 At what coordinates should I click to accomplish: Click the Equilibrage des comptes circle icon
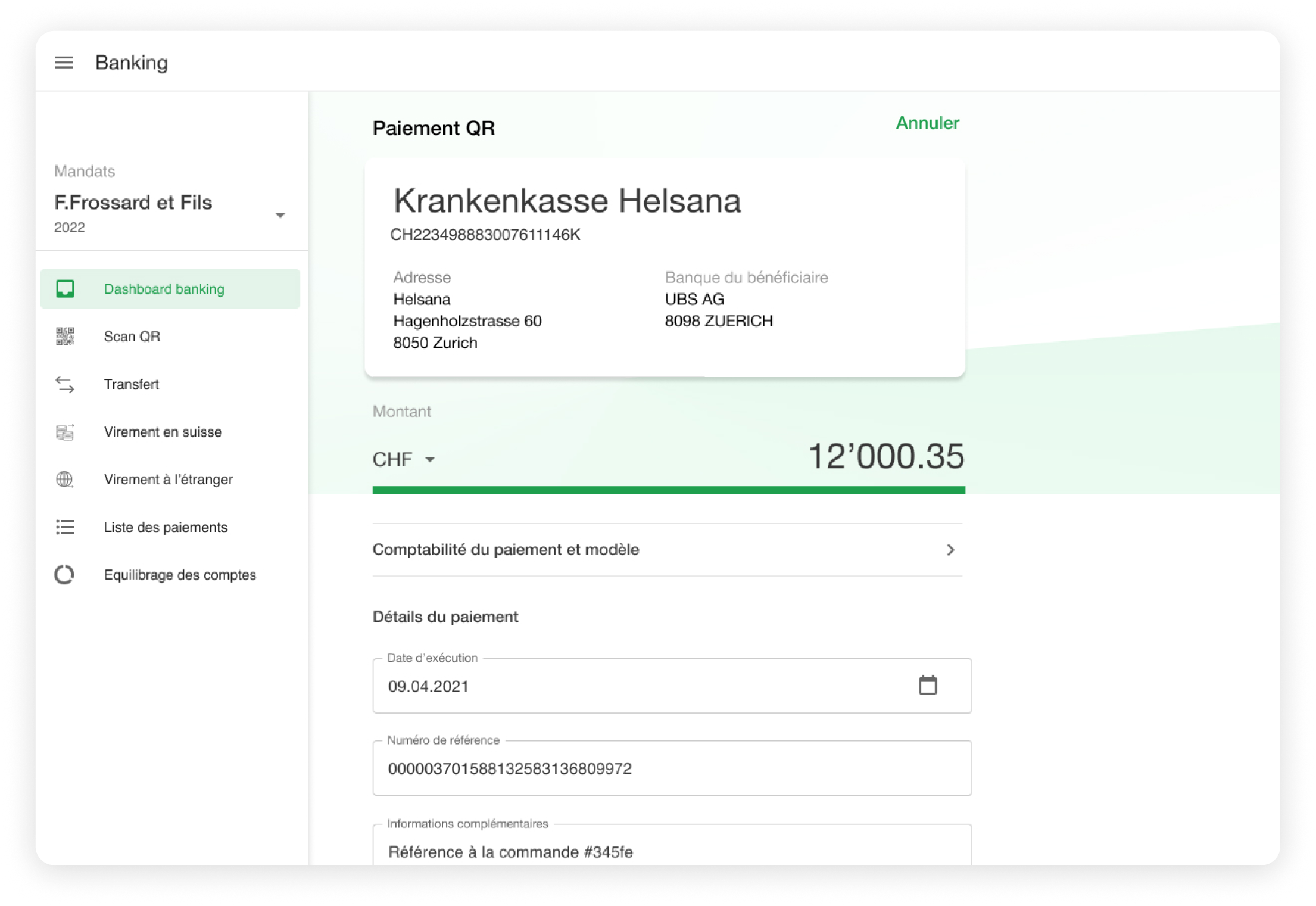point(65,575)
